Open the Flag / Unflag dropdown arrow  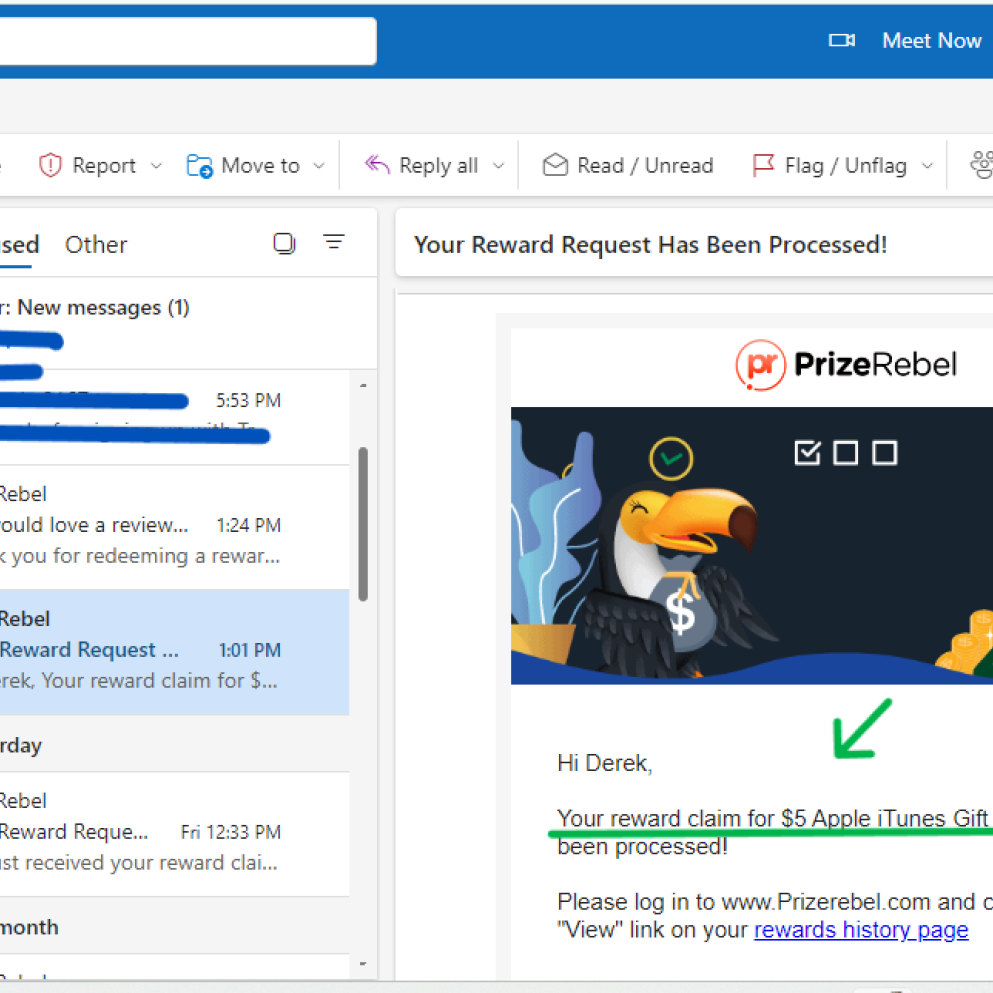pyautogui.click(x=927, y=166)
